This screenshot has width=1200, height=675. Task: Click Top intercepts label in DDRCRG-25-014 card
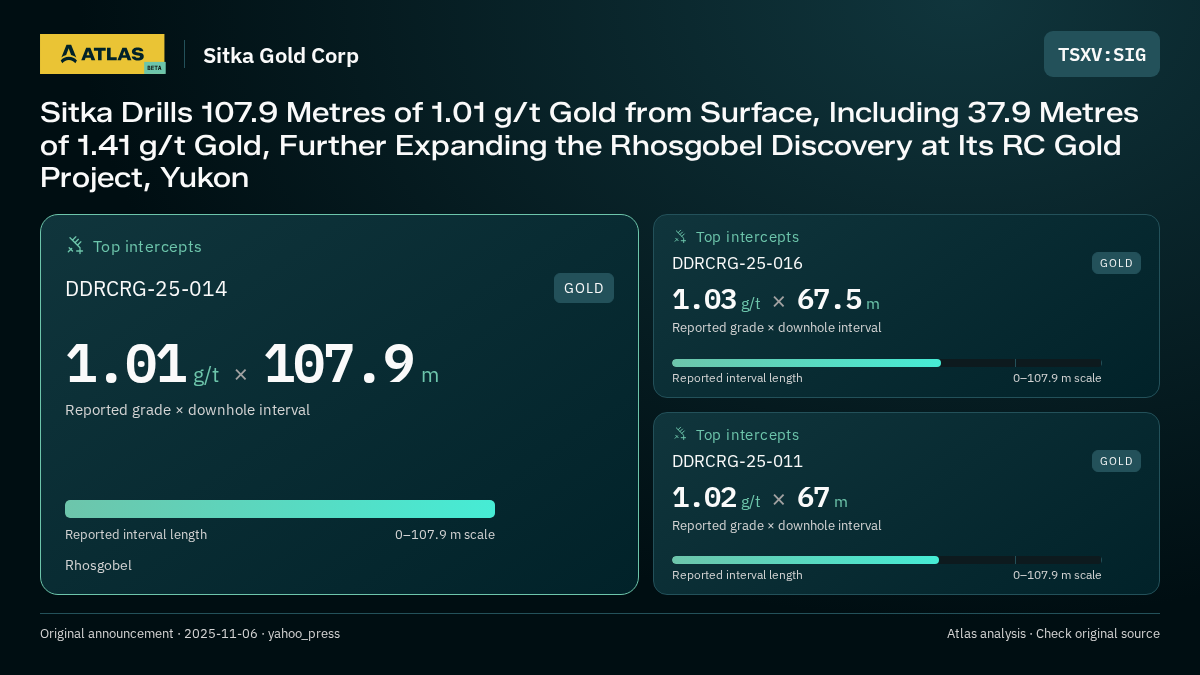tap(147, 246)
